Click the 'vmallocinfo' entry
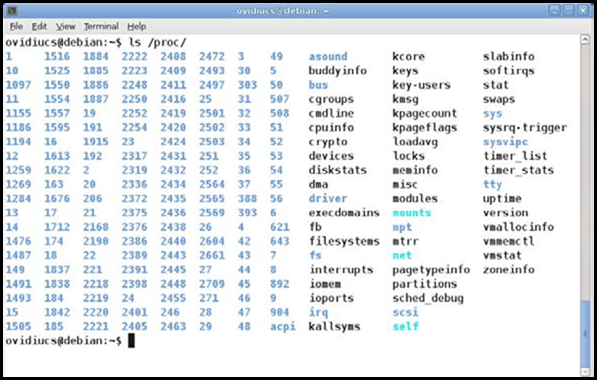This screenshot has height=380, width=597. click(518, 227)
